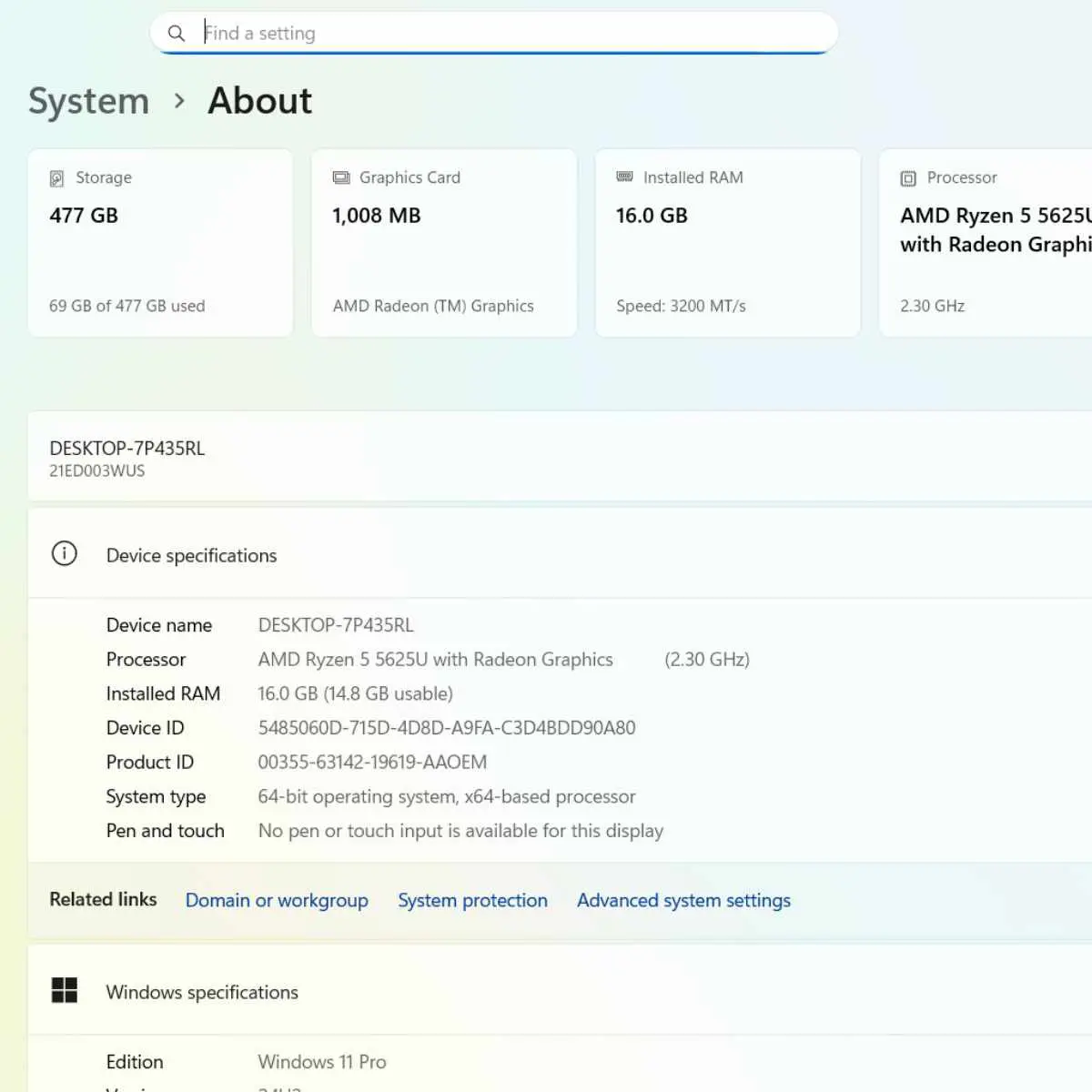
Task: Click the 'Edition' label
Action: pyautogui.click(x=135, y=1062)
